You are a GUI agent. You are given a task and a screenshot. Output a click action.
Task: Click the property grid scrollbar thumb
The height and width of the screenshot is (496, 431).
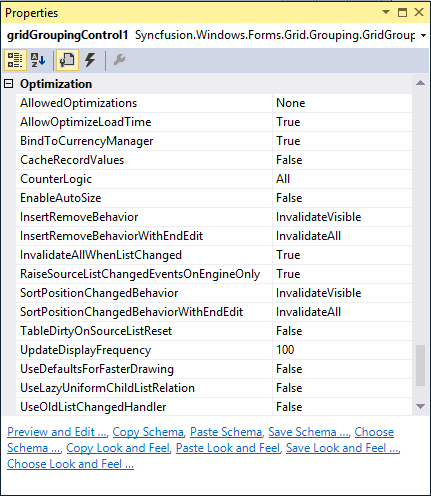point(421,366)
